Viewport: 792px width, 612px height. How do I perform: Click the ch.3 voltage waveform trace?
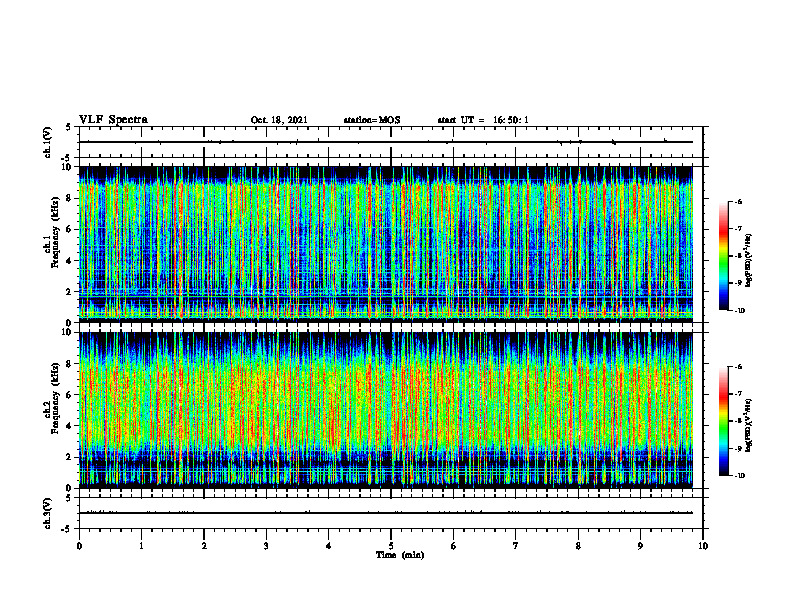pyautogui.click(x=386, y=513)
